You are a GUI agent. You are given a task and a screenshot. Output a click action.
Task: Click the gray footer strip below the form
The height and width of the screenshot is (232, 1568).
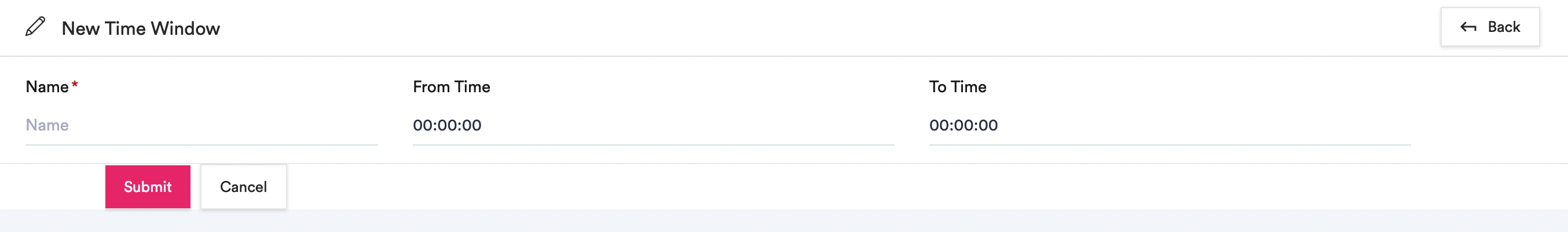coord(784,221)
